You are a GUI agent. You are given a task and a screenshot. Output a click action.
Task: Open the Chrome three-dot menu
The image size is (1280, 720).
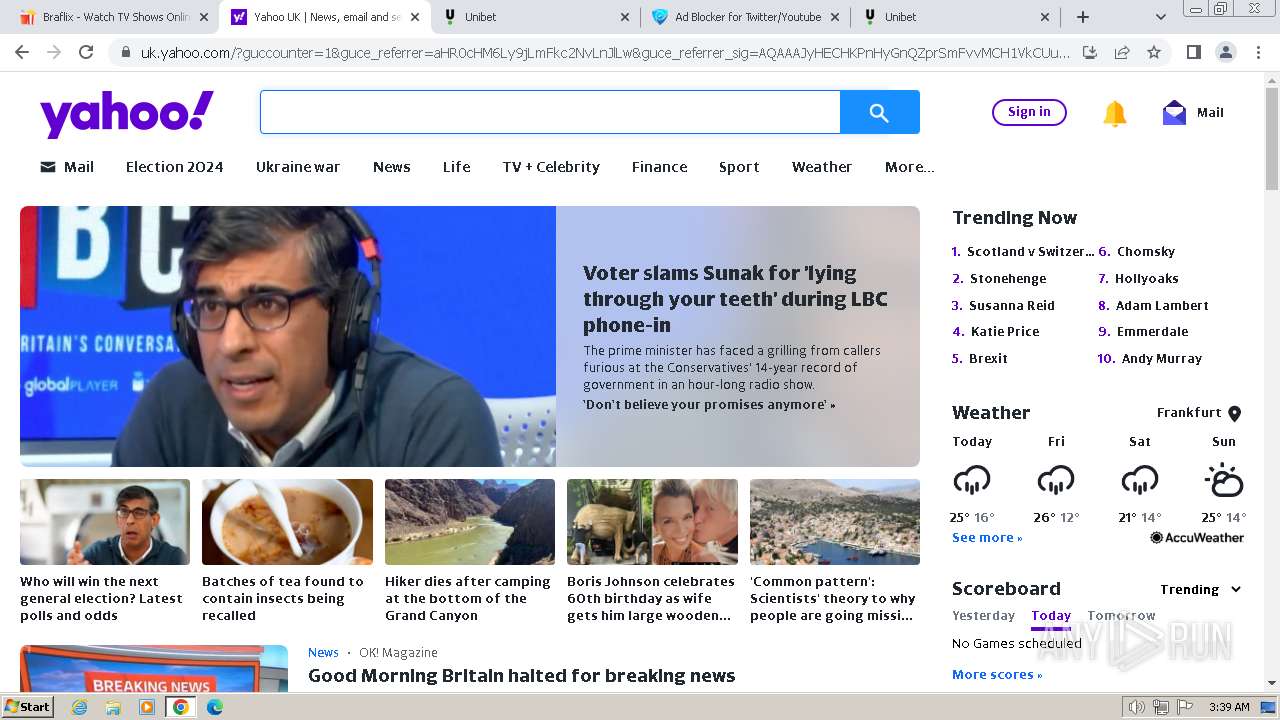1256,52
